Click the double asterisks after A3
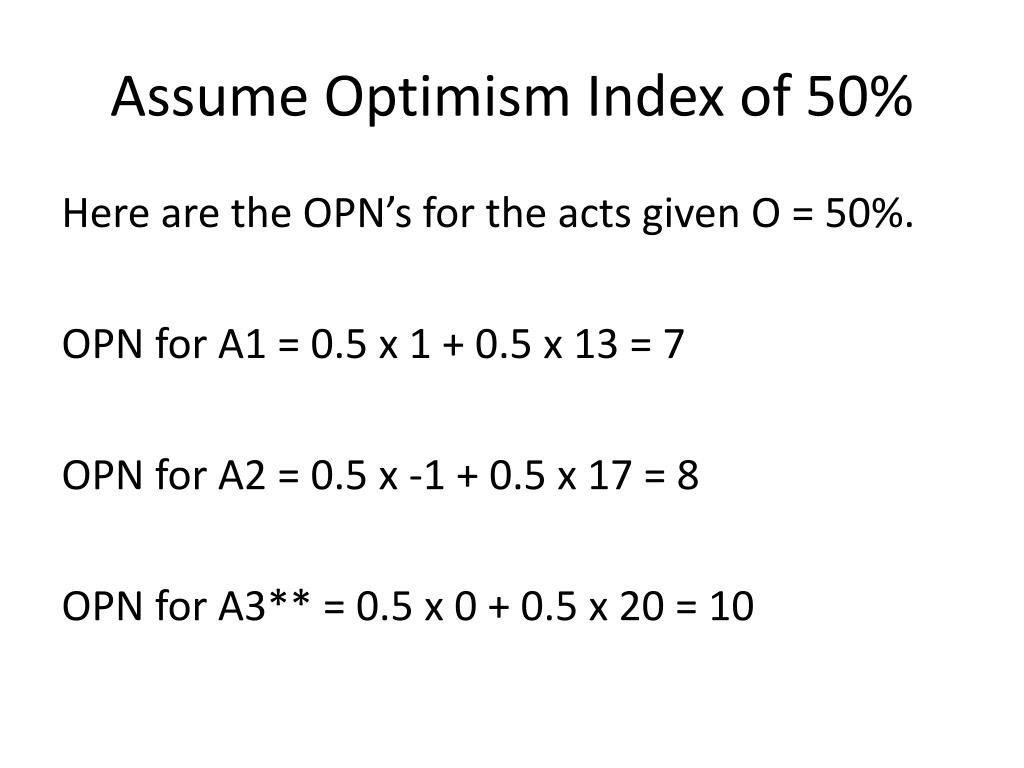1024x768 pixels. (x=290, y=598)
